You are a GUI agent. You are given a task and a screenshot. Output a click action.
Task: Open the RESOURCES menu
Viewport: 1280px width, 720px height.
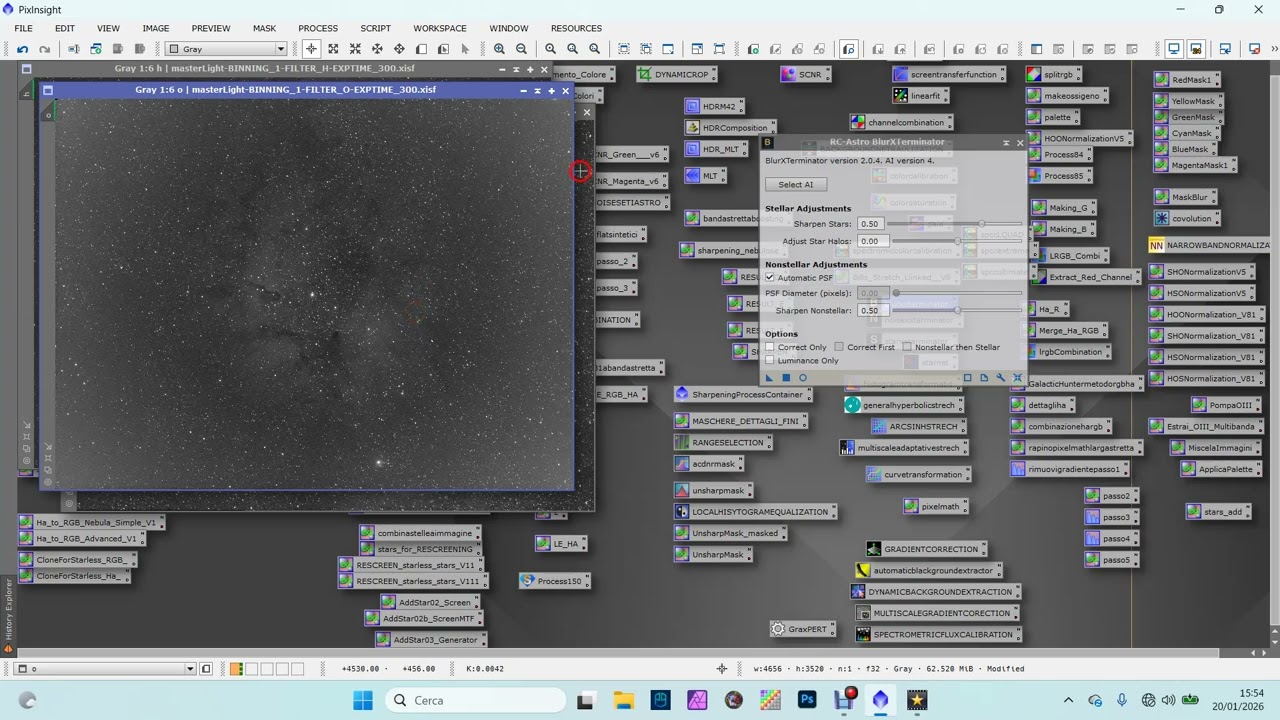pyautogui.click(x=576, y=28)
